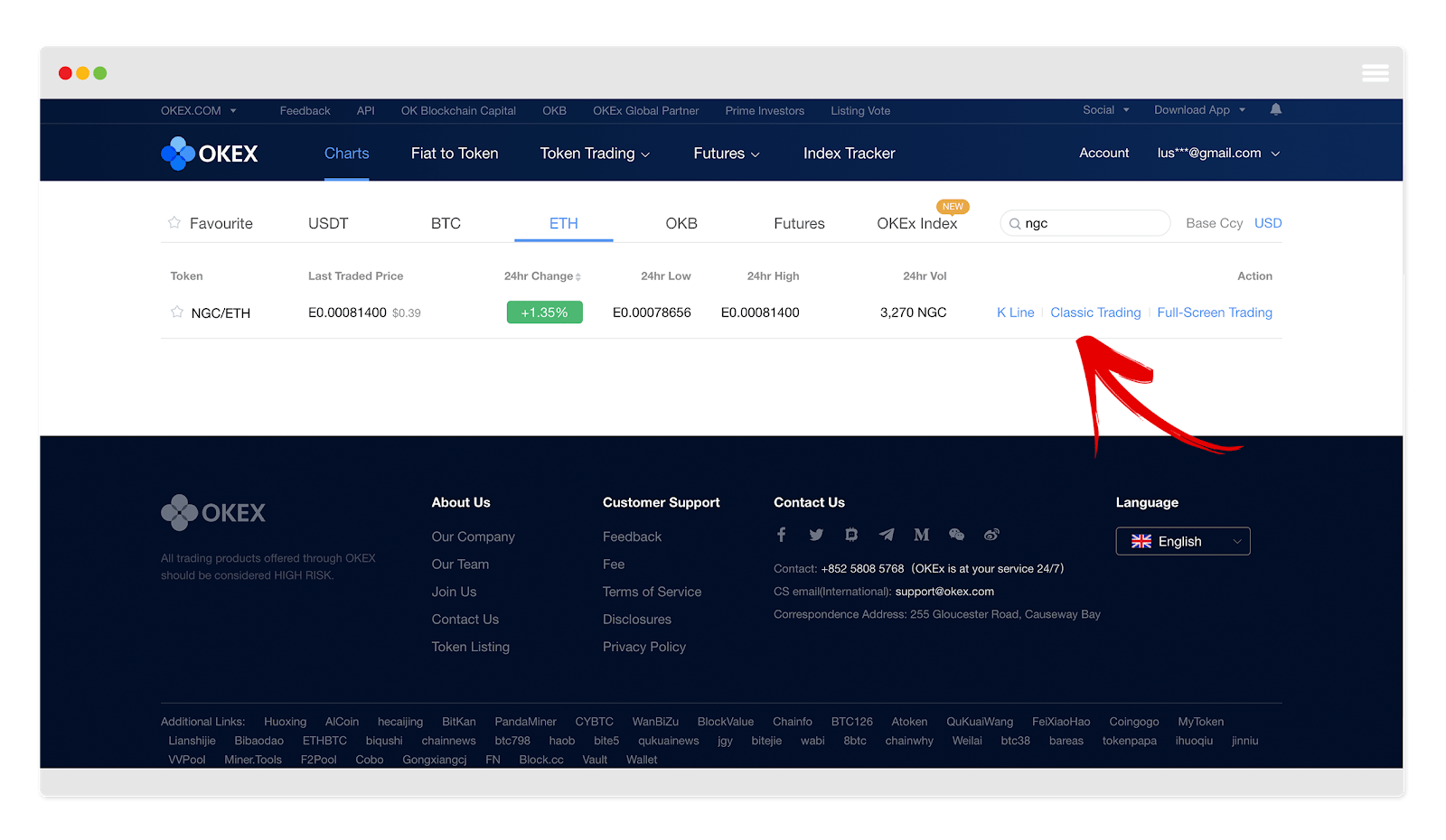
Task: Click the ngc search field
Action: coord(1085,223)
